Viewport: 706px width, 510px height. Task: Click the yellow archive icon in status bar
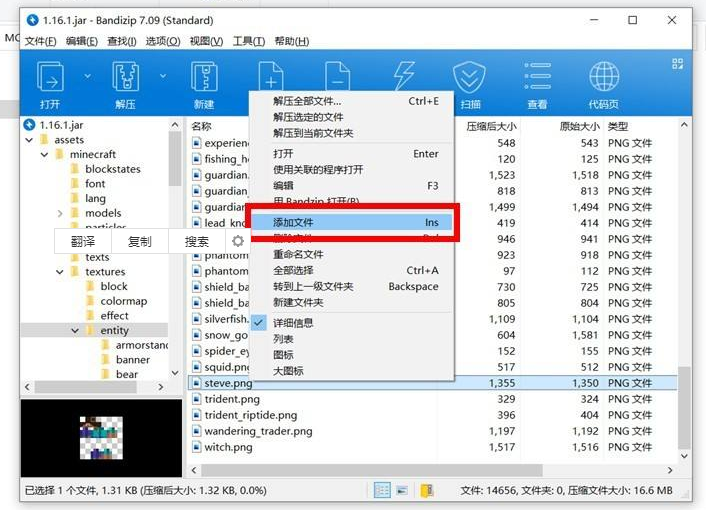point(426,490)
